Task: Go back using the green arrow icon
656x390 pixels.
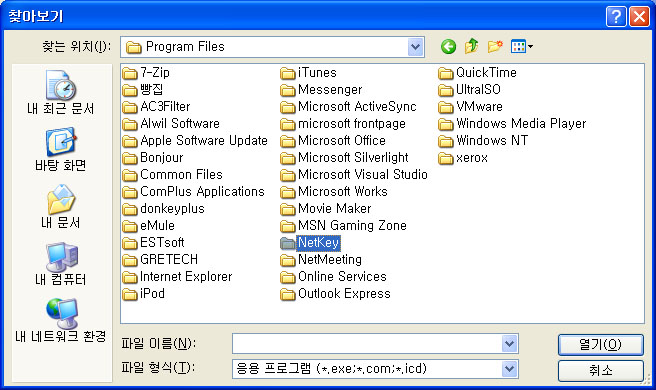Action: (x=448, y=46)
